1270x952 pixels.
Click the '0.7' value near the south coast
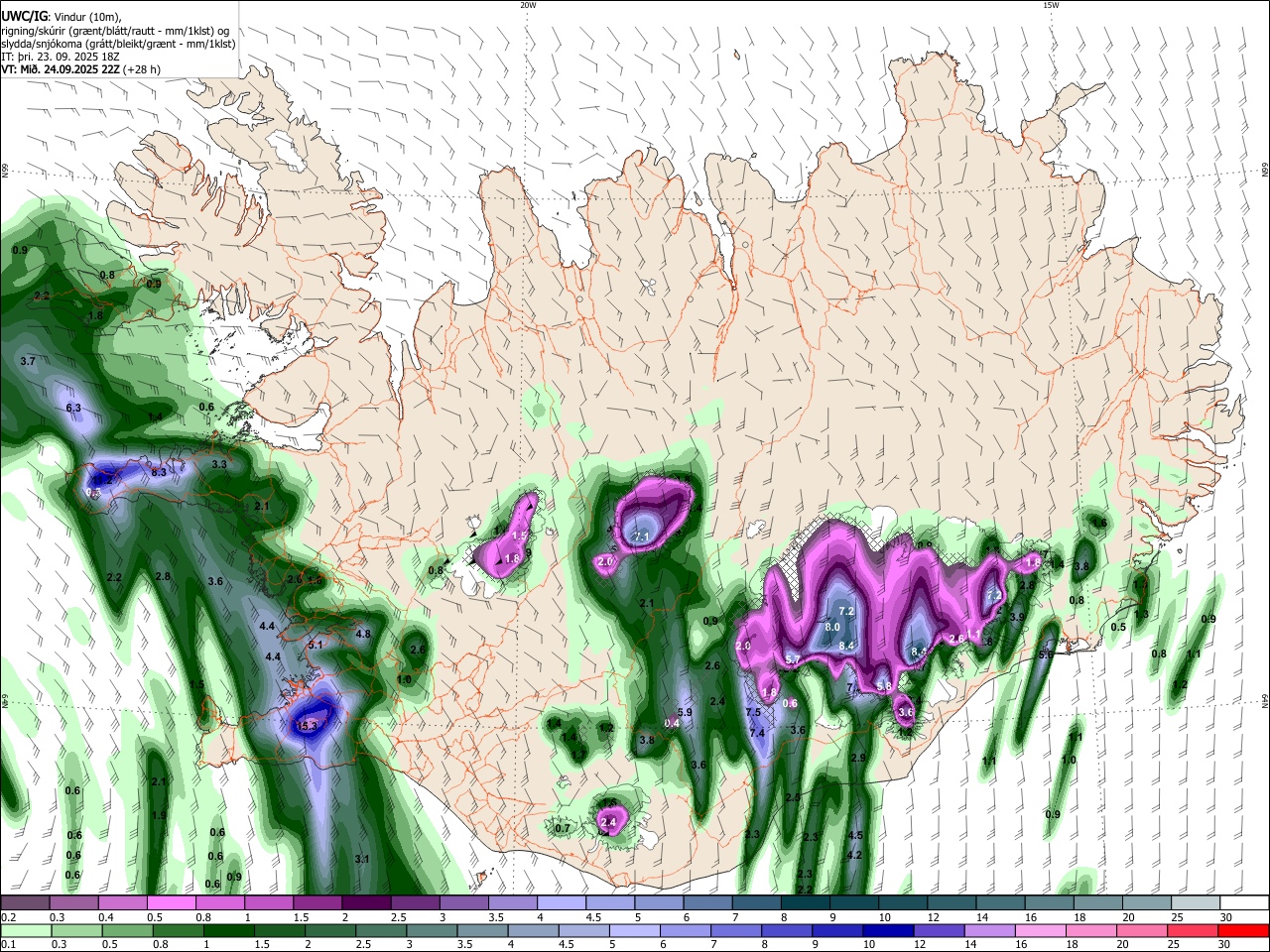(x=563, y=828)
